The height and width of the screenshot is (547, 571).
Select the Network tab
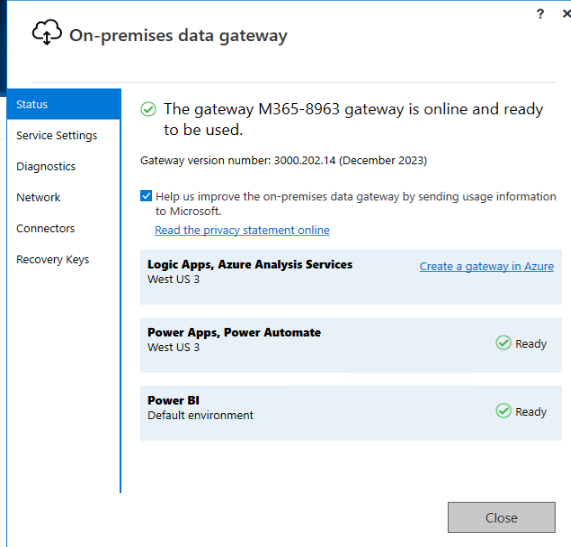tap(64, 197)
